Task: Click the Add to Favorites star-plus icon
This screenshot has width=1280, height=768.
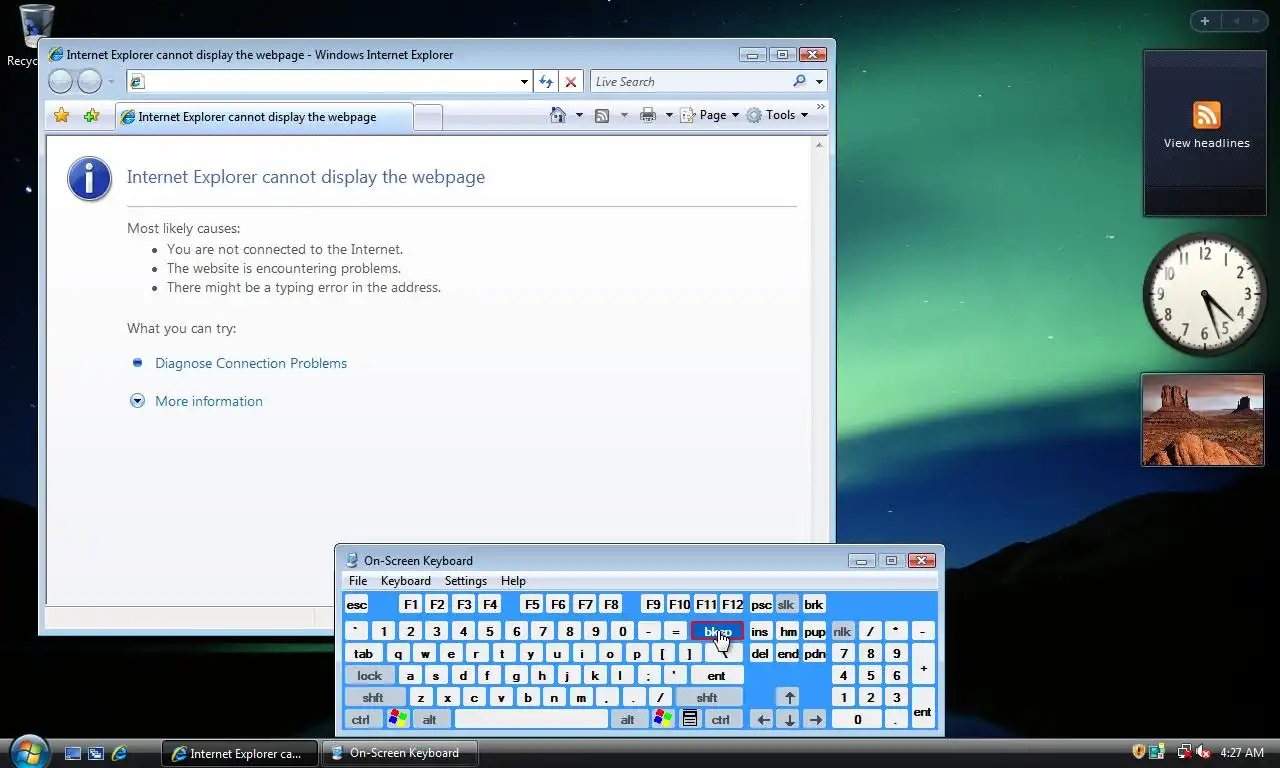Action: tap(91, 116)
